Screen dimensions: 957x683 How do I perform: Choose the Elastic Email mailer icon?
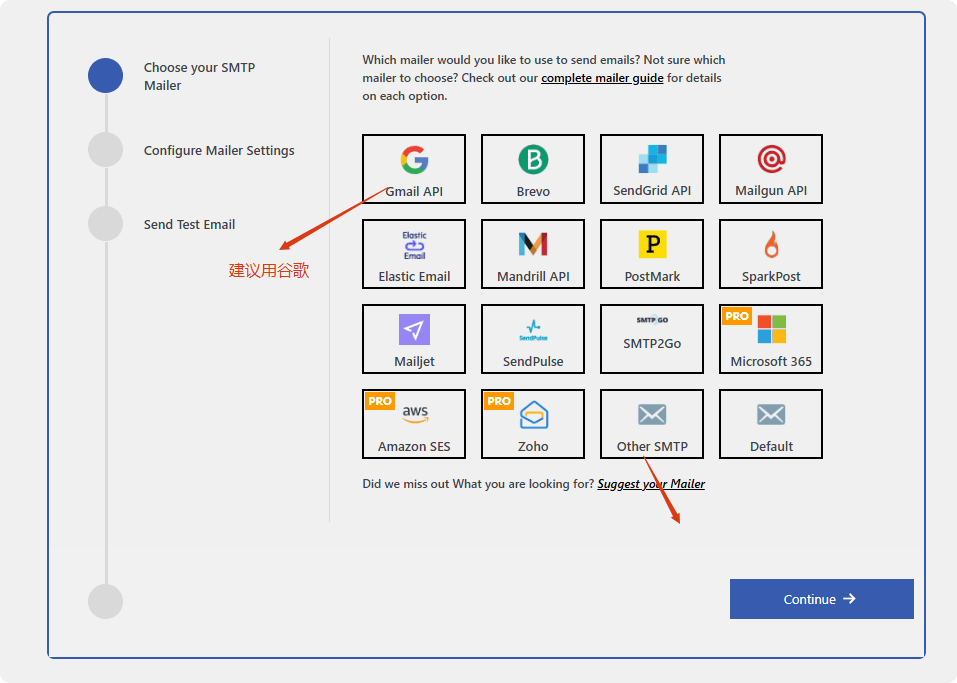(x=414, y=245)
